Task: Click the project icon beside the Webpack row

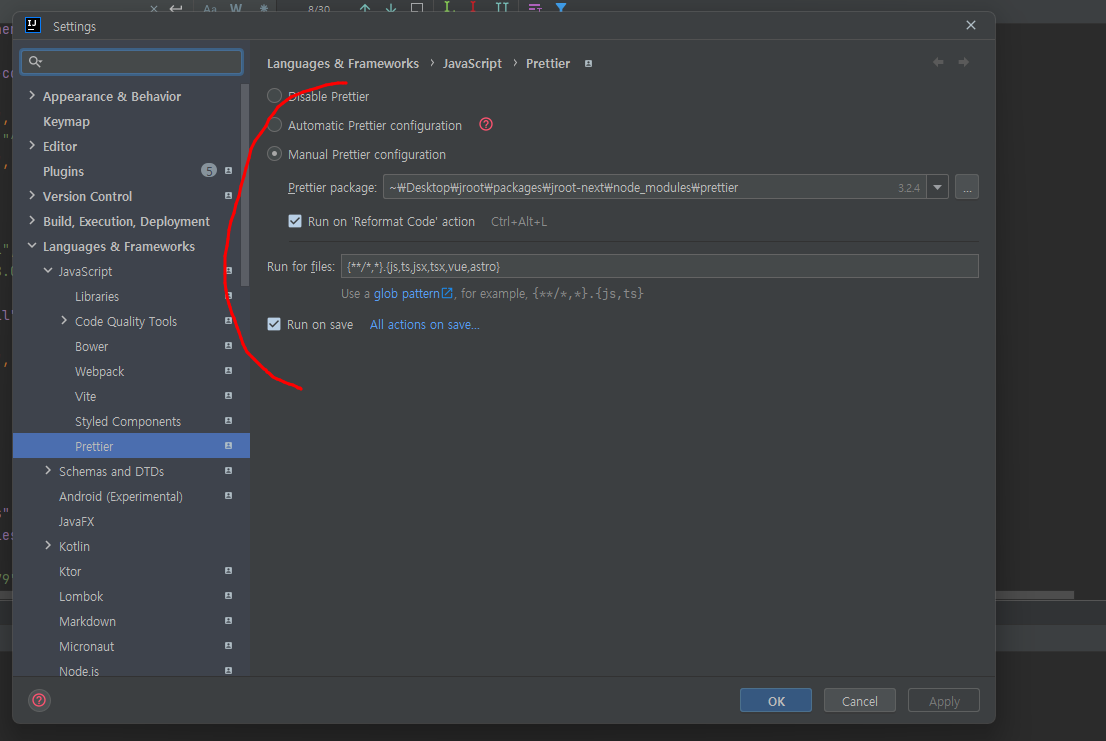Action: pyautogui.click(x=229, y=371)
